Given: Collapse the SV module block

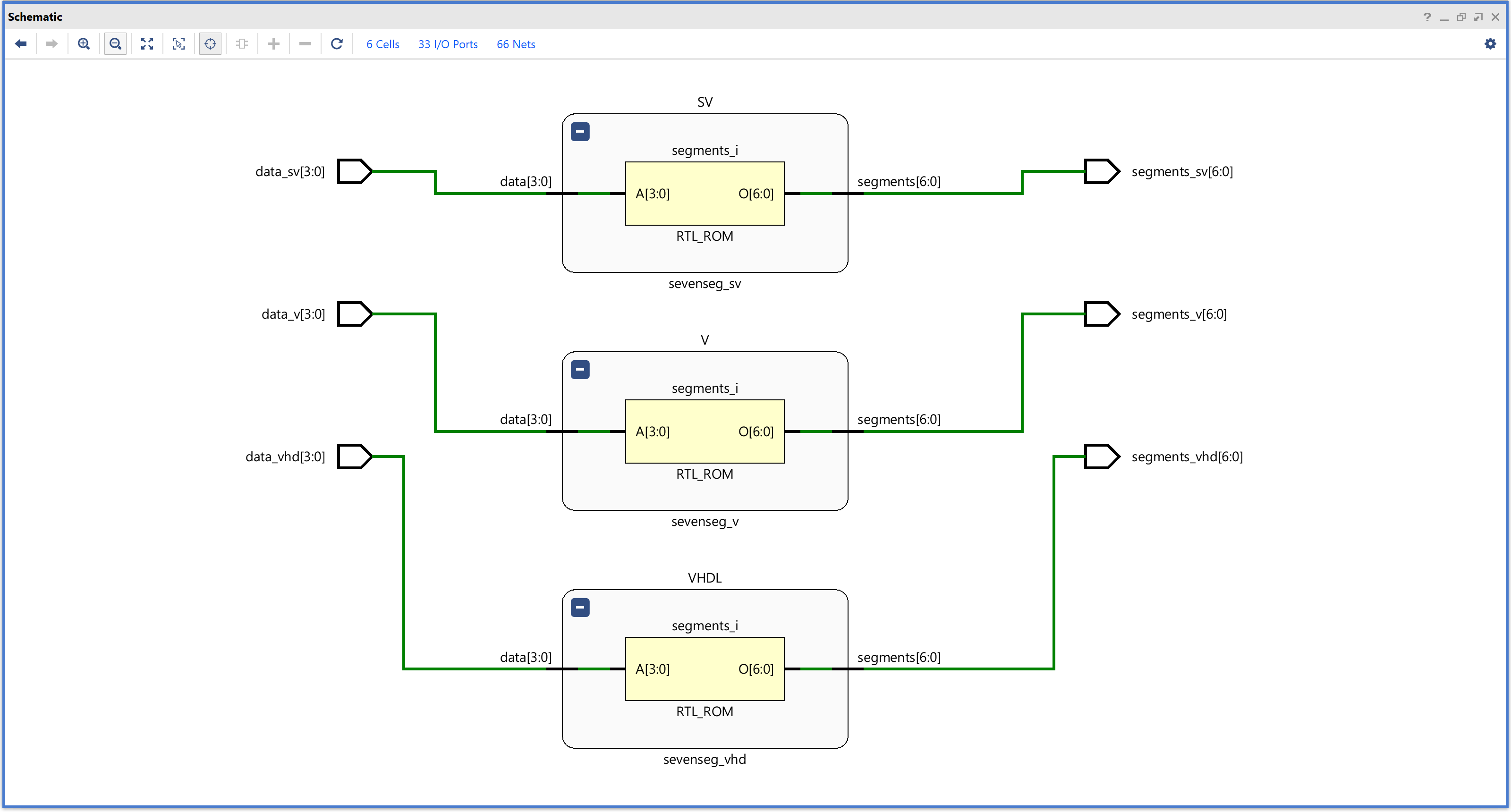Looking at the screenshot, I should pos(580,132).
